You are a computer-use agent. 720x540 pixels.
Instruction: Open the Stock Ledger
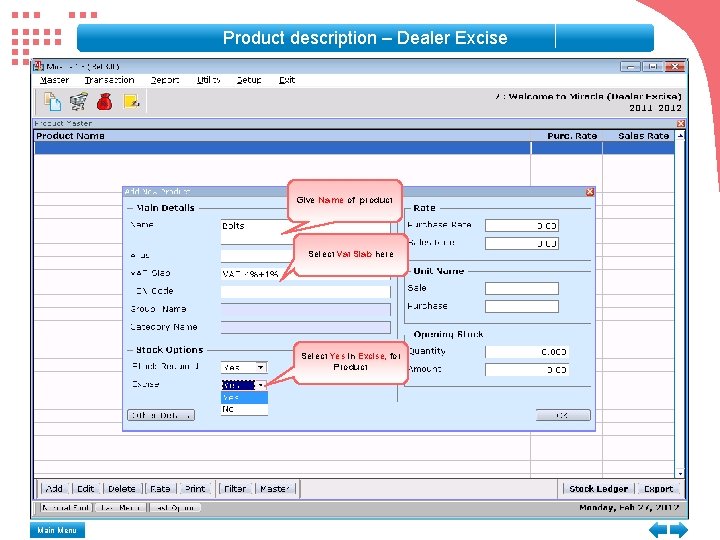598,489
